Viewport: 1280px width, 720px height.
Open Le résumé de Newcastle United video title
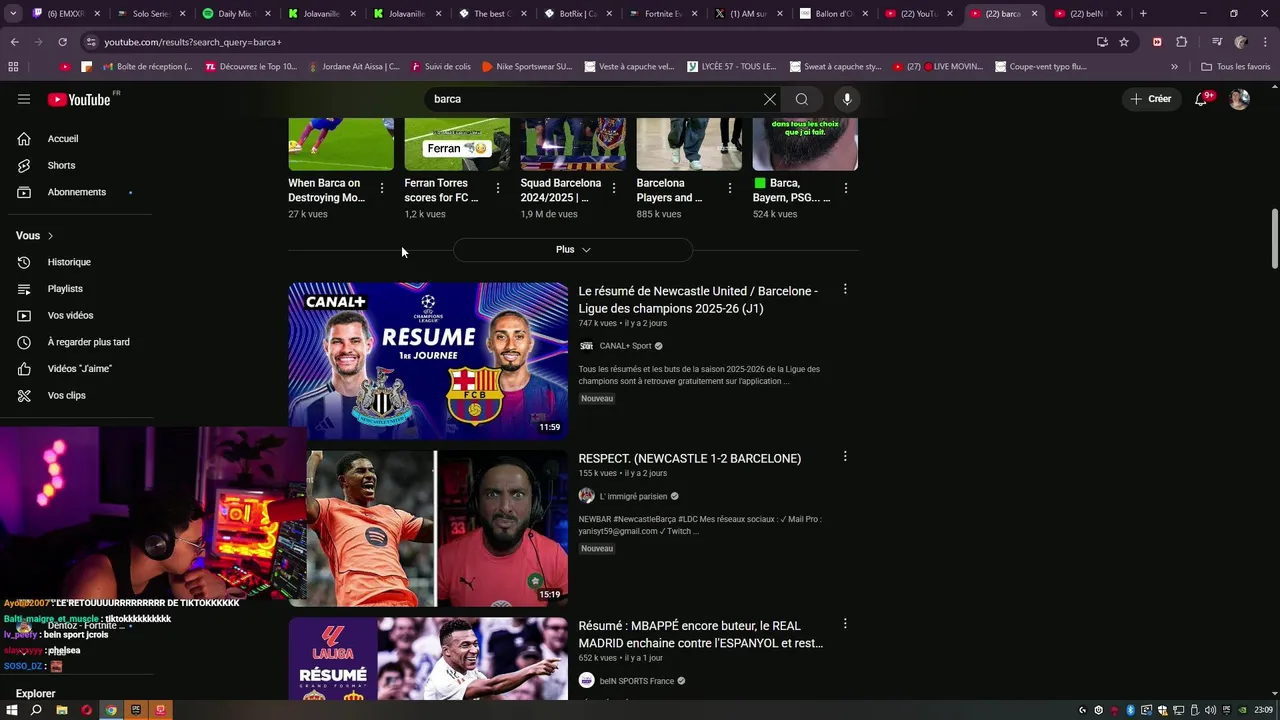698,300
